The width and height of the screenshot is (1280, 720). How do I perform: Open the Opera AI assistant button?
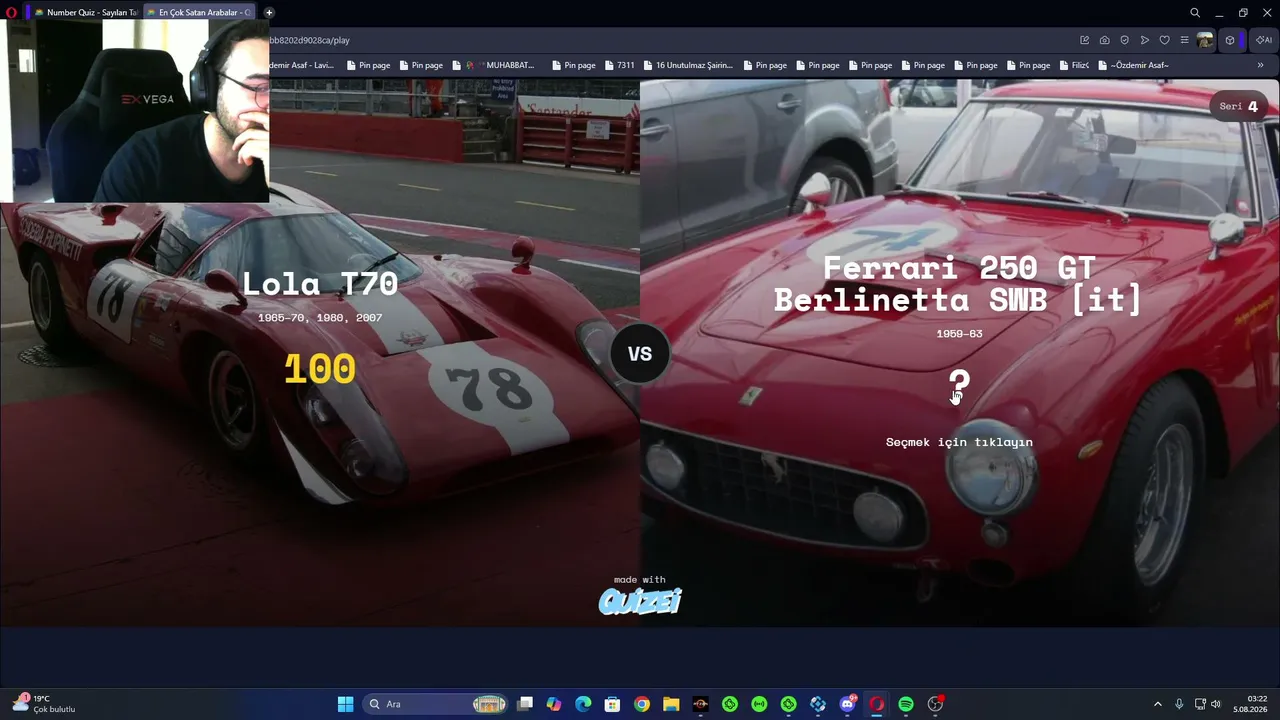1264,40
